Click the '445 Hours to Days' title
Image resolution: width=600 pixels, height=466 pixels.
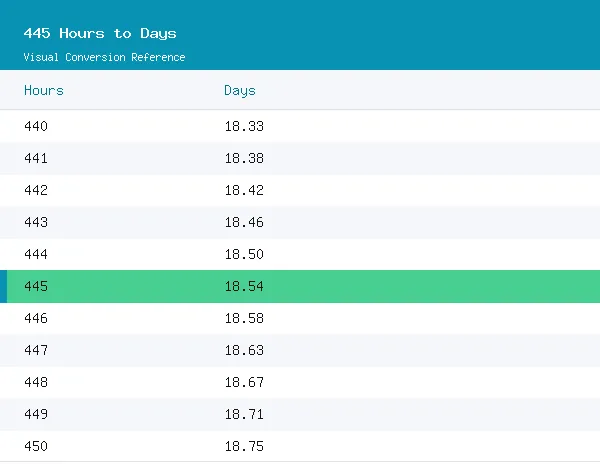(x=100, y=33)
